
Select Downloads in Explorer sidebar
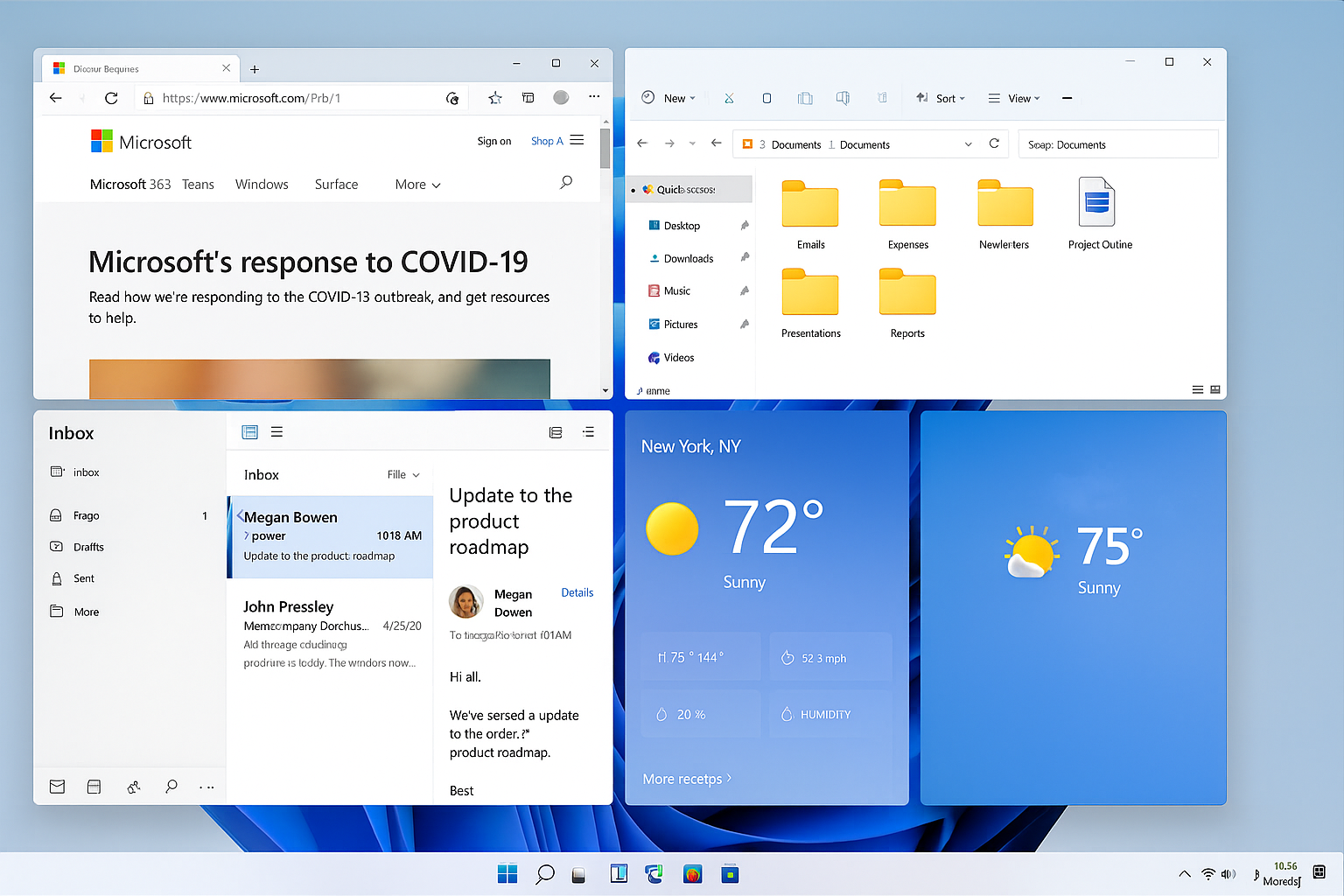pos(689,258)
